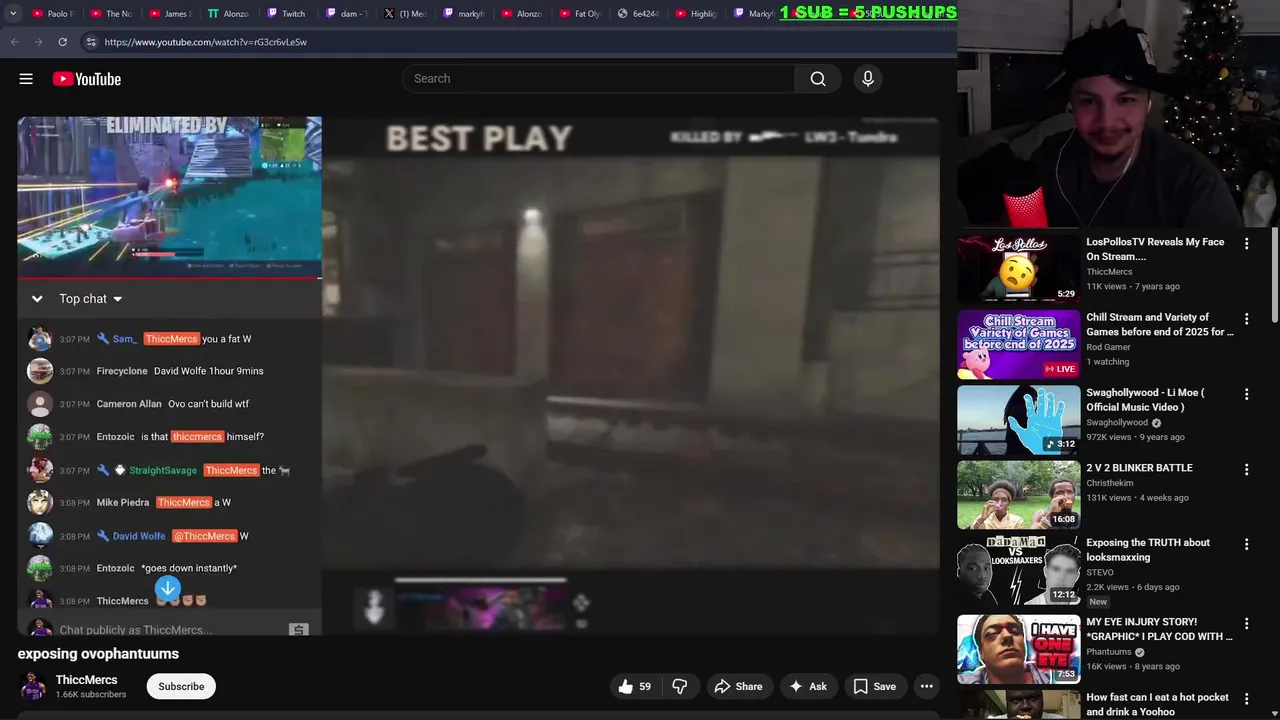Viewport: 1280px width, 720px height.
Task: Click the David Wolfe chat username
Action: pos(139,536)
